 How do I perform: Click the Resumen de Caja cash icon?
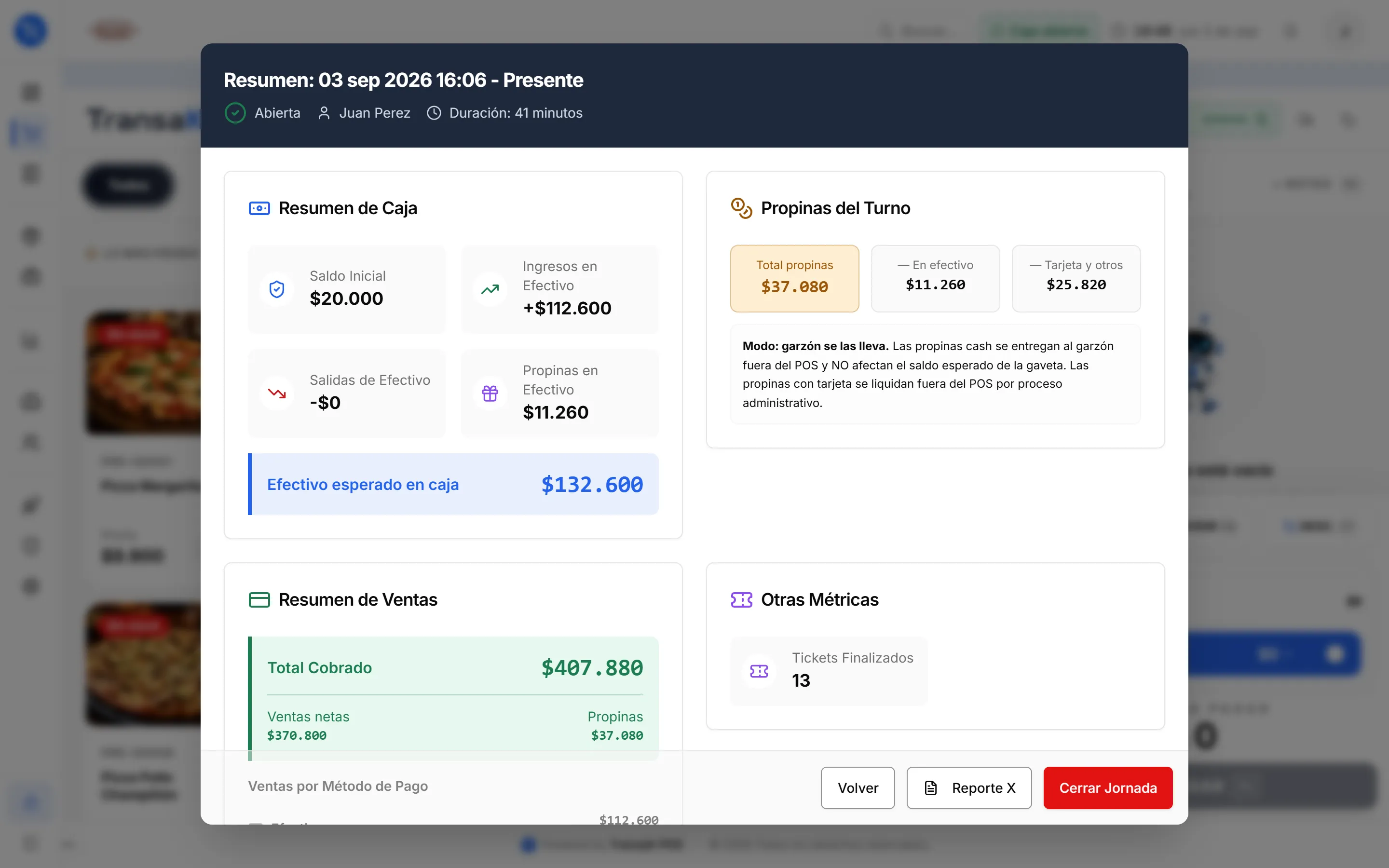point(259,208)
